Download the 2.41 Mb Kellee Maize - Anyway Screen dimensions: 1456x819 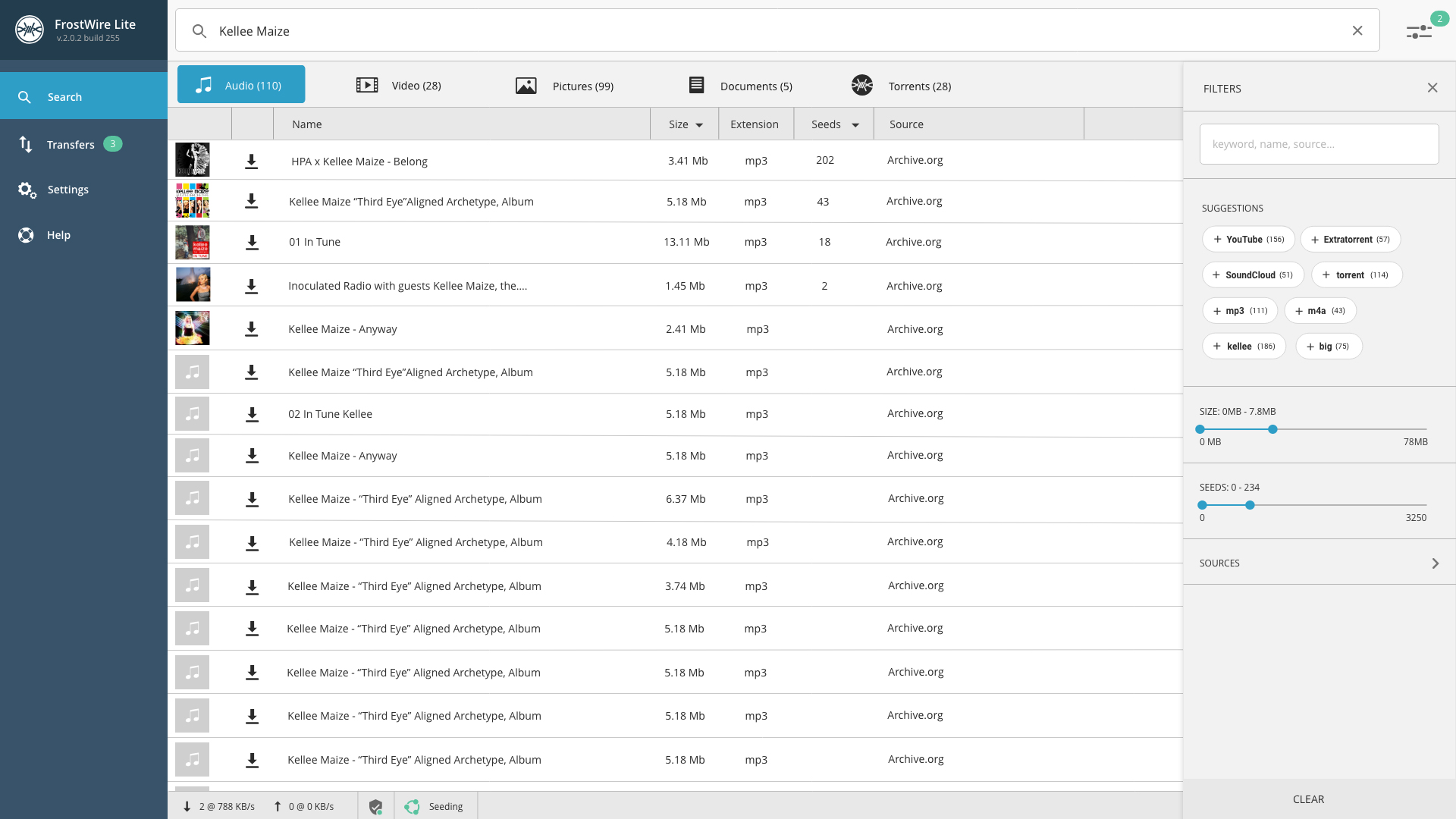point(252,329)
